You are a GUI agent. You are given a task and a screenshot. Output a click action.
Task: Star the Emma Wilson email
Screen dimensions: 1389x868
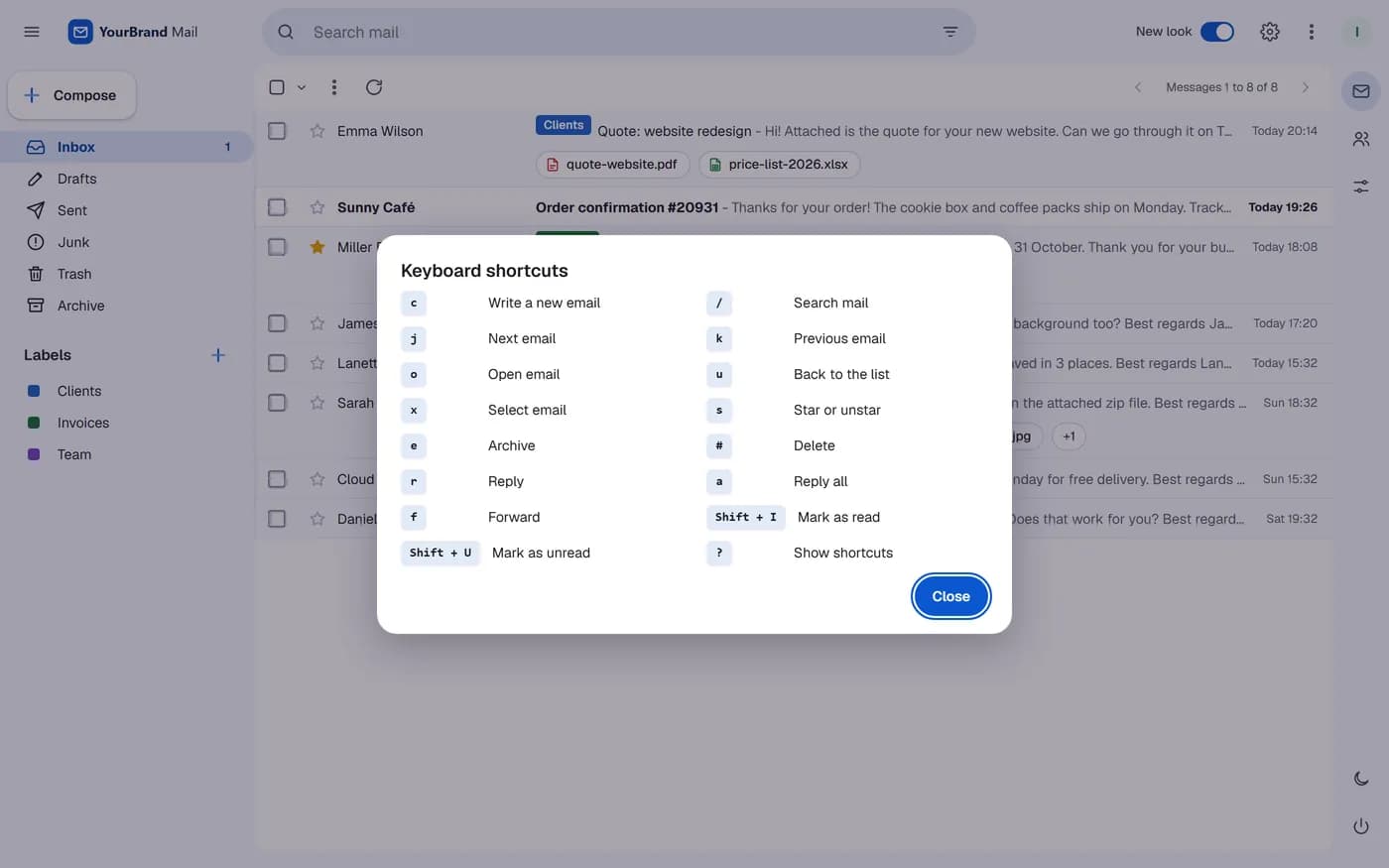pos(317,131)
